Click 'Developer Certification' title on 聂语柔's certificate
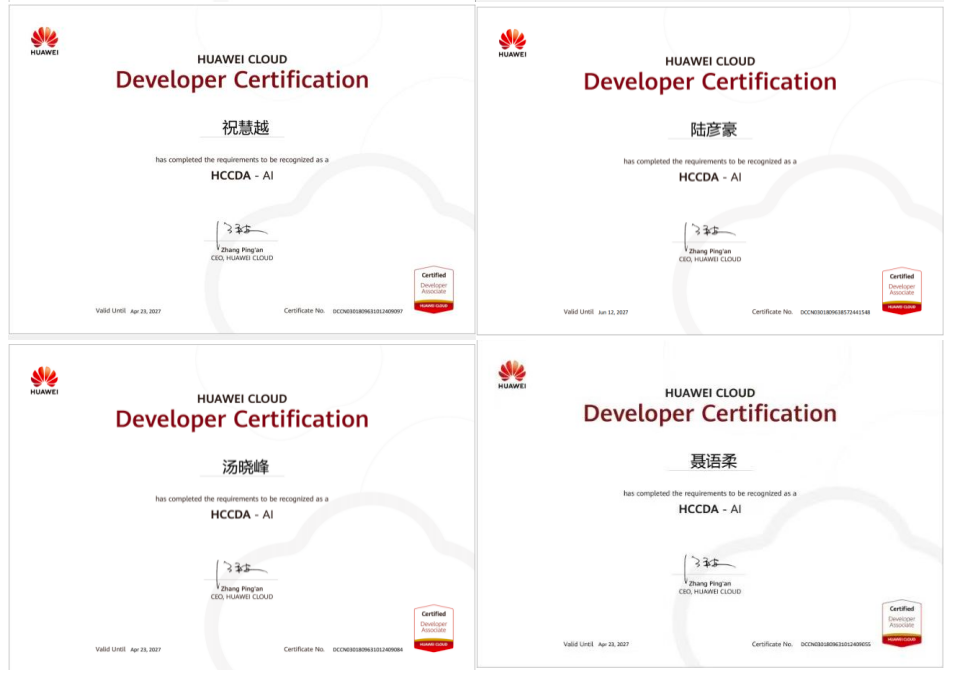956x676 pixels. point(710,414)
